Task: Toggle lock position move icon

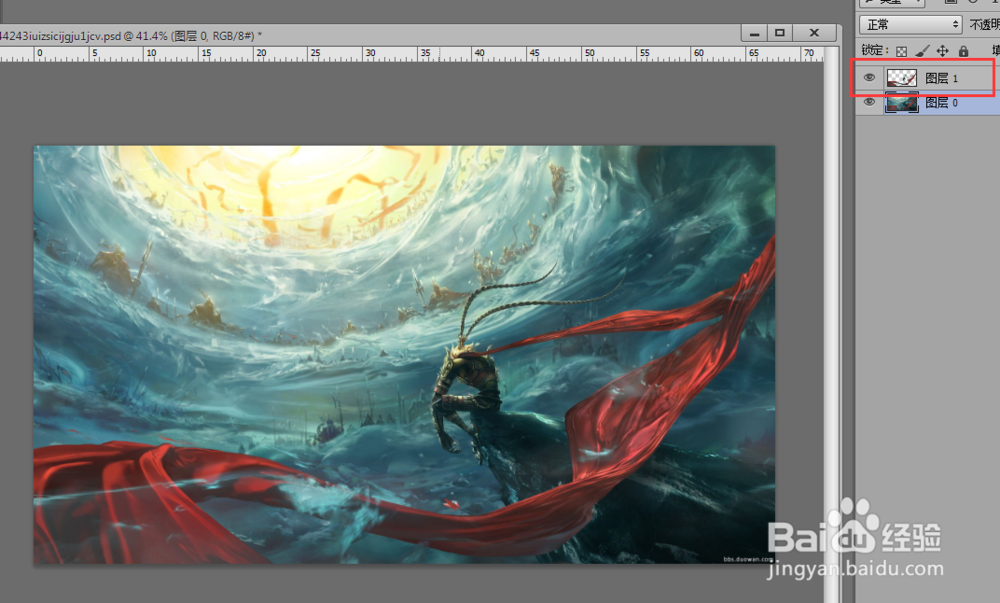Action: 943,50
